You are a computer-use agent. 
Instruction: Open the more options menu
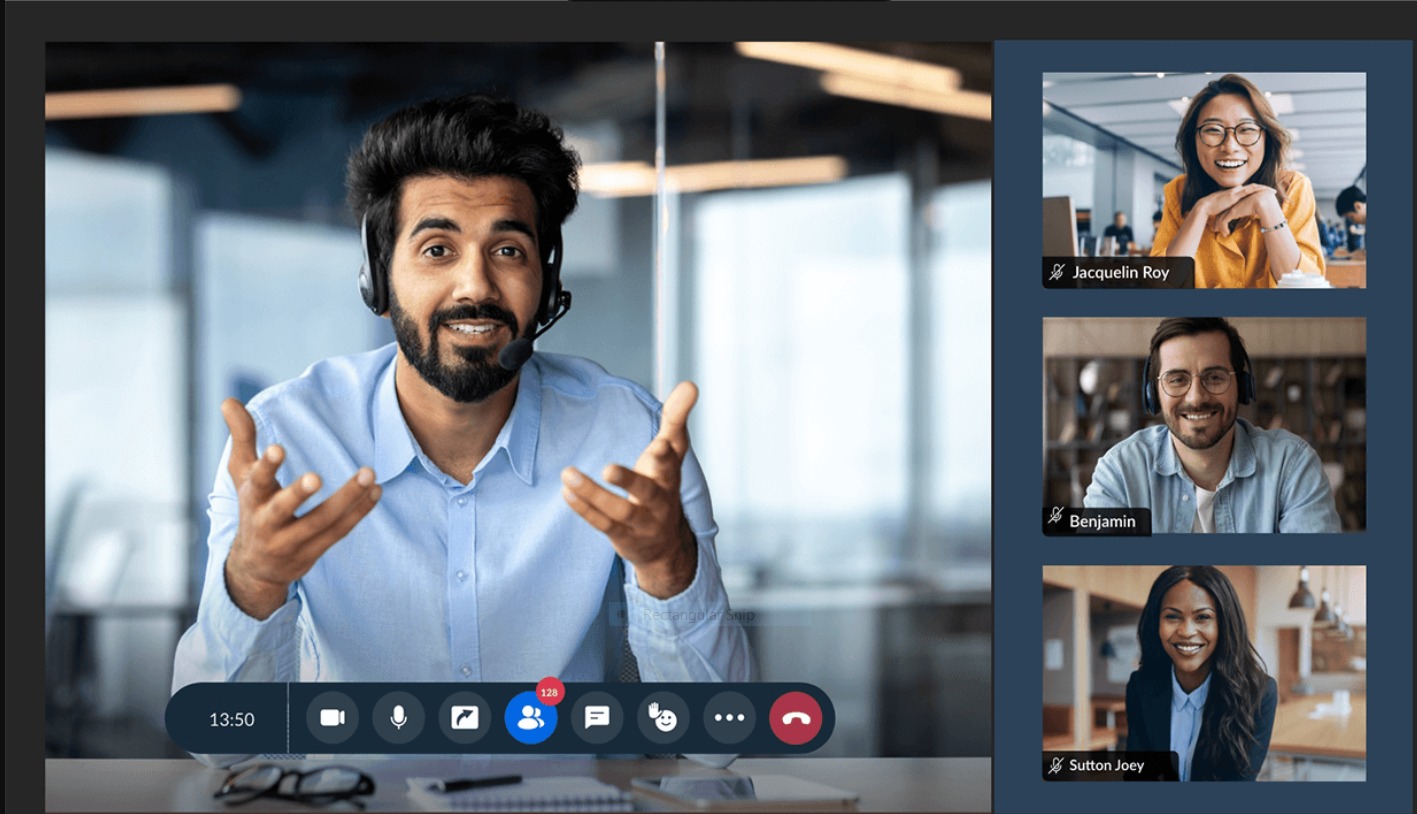point(729,717)
